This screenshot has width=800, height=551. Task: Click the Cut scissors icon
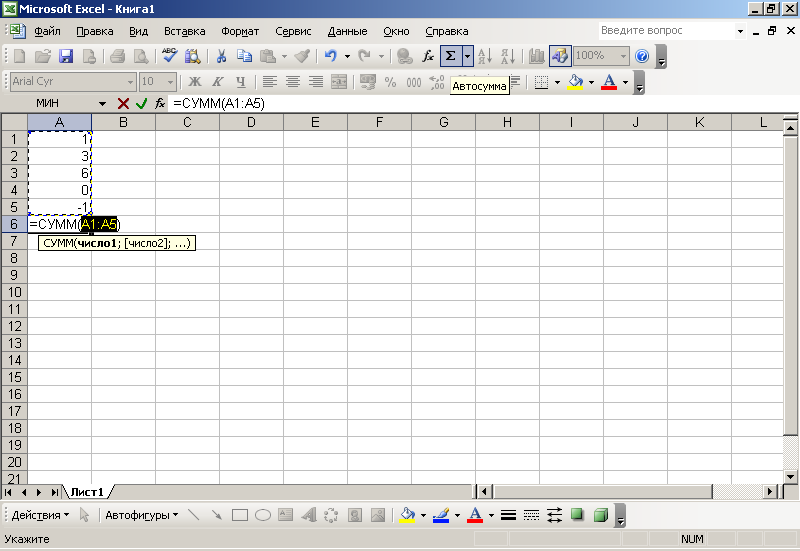click(x=221, y=56)
